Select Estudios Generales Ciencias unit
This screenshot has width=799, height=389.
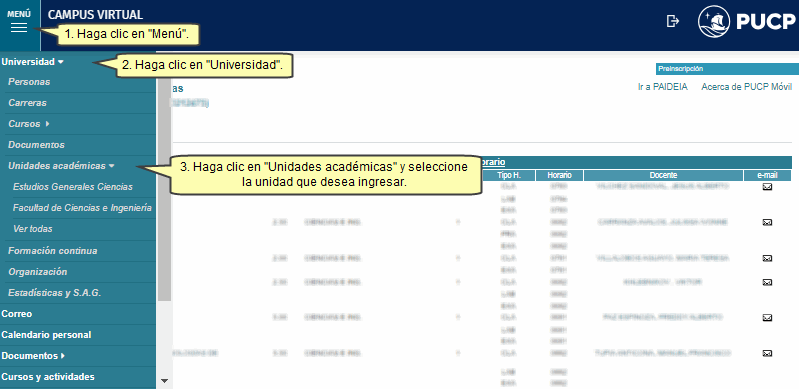click(73, 187)
